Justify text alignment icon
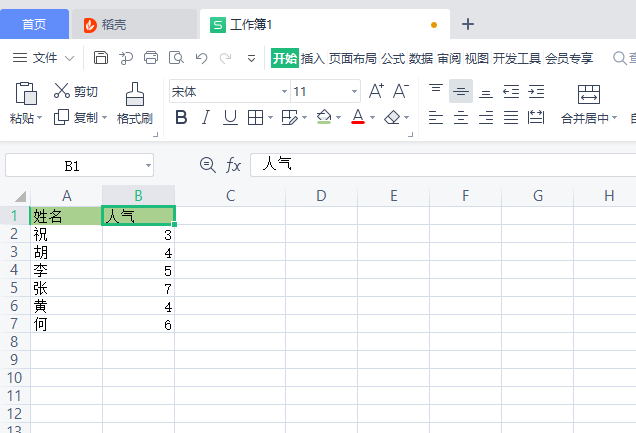The width and height of the screenshot is (636, 433). 511,118
